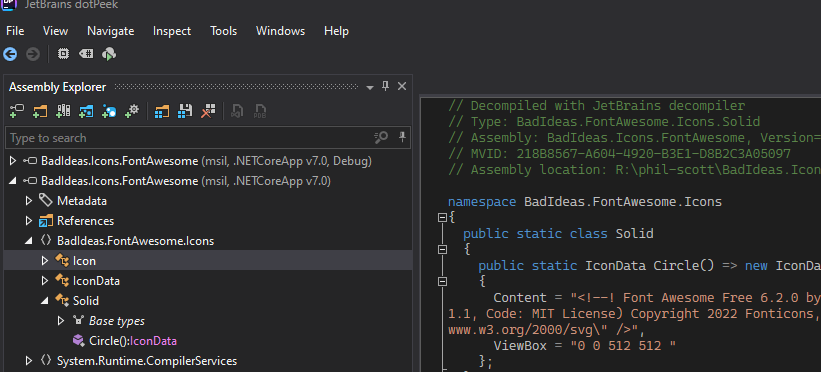
Task: Click the Generate PDB icon
Action: coord(260,111)
